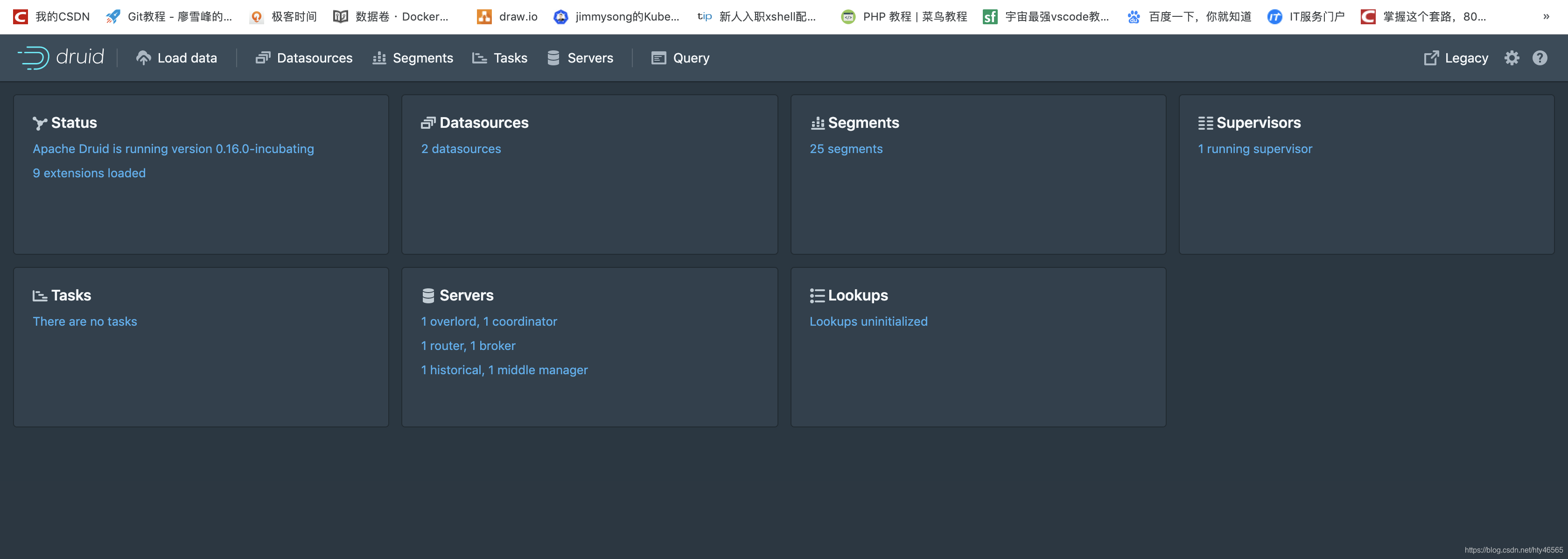Open the Datasources nav tab
Screen dimensions: 1568x559
click(304, 58)
